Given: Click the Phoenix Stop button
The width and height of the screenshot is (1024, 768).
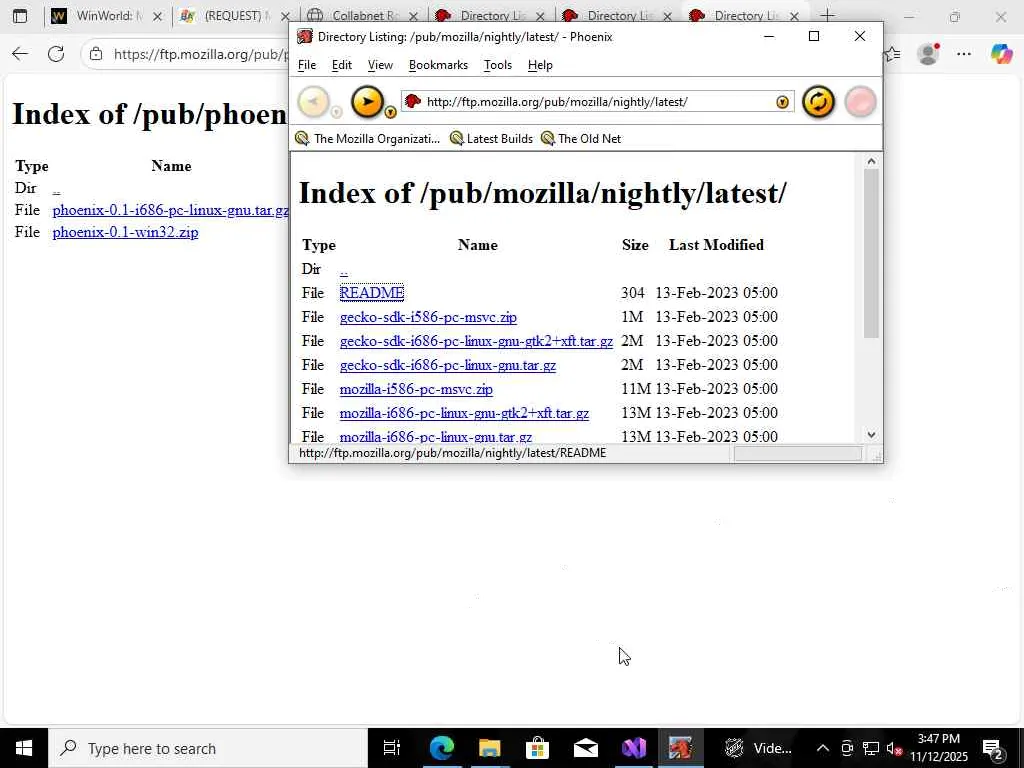Looking at the screenshot, I should [860, 102].
